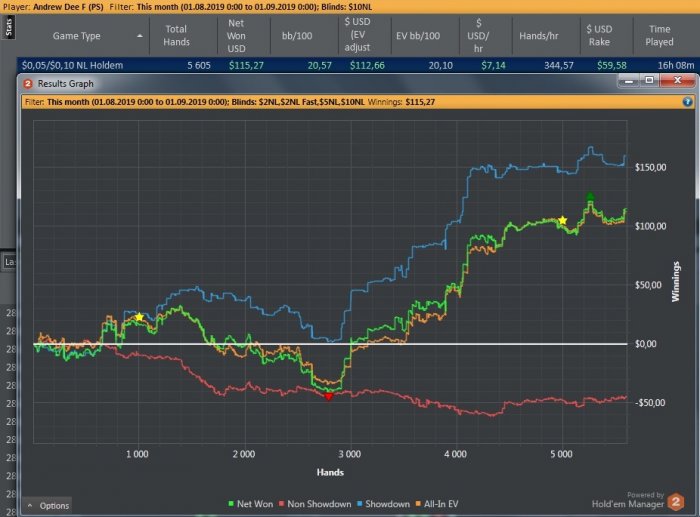Expand the Options panel
This screenshot has height=517, width=700.
click(48, 505)
